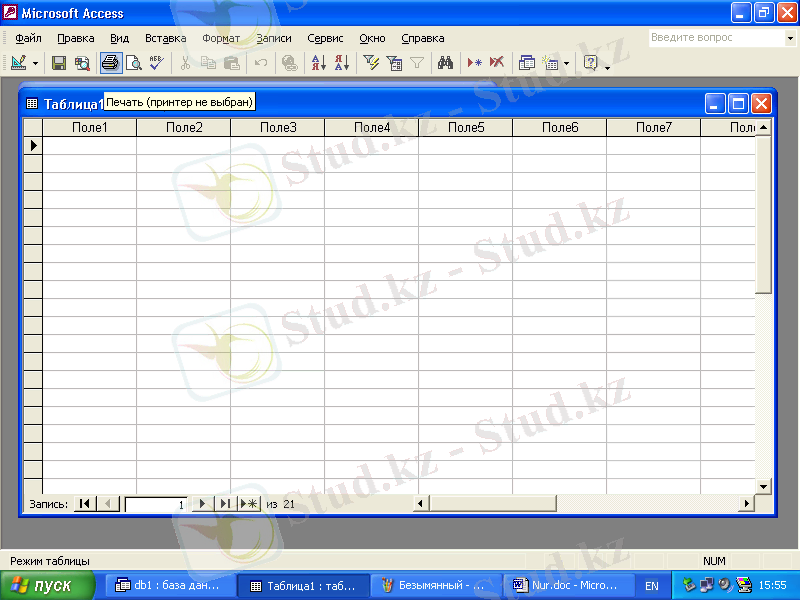This screenshot has height=600, width=800.
Task: Click the New Object toolbar icon
Action: pos(550,63)
